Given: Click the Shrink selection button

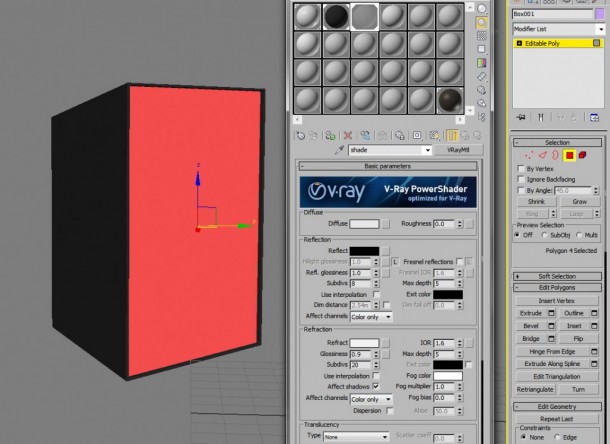Looking at the screenshot, I should [536, 202].
